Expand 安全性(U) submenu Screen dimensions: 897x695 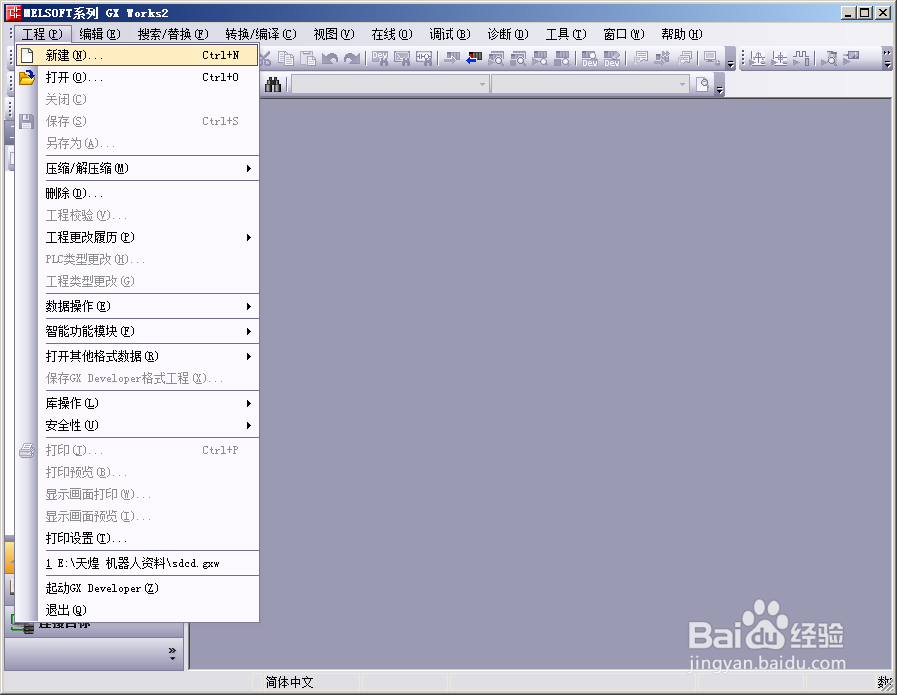(x=148, y=426)
